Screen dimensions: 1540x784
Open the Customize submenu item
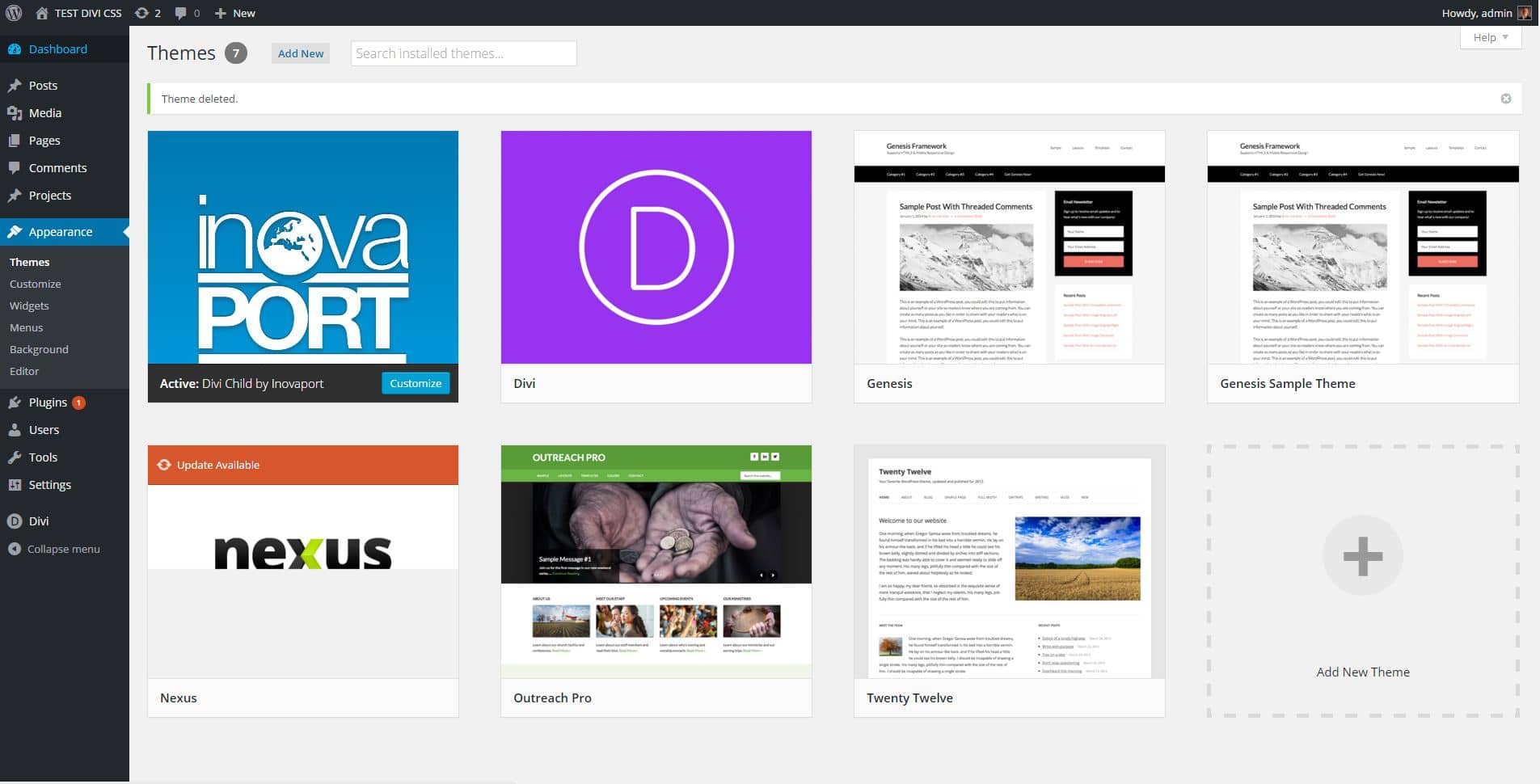tap(36, 284)
